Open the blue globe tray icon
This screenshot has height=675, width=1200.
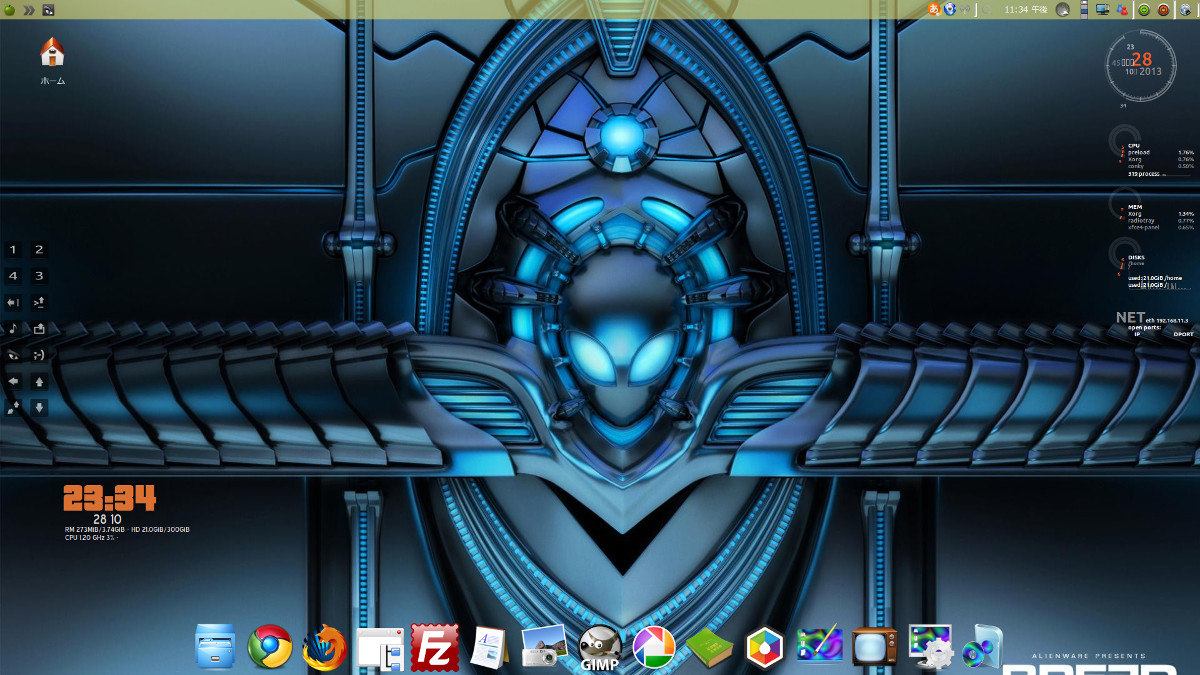tap(950, 9)
